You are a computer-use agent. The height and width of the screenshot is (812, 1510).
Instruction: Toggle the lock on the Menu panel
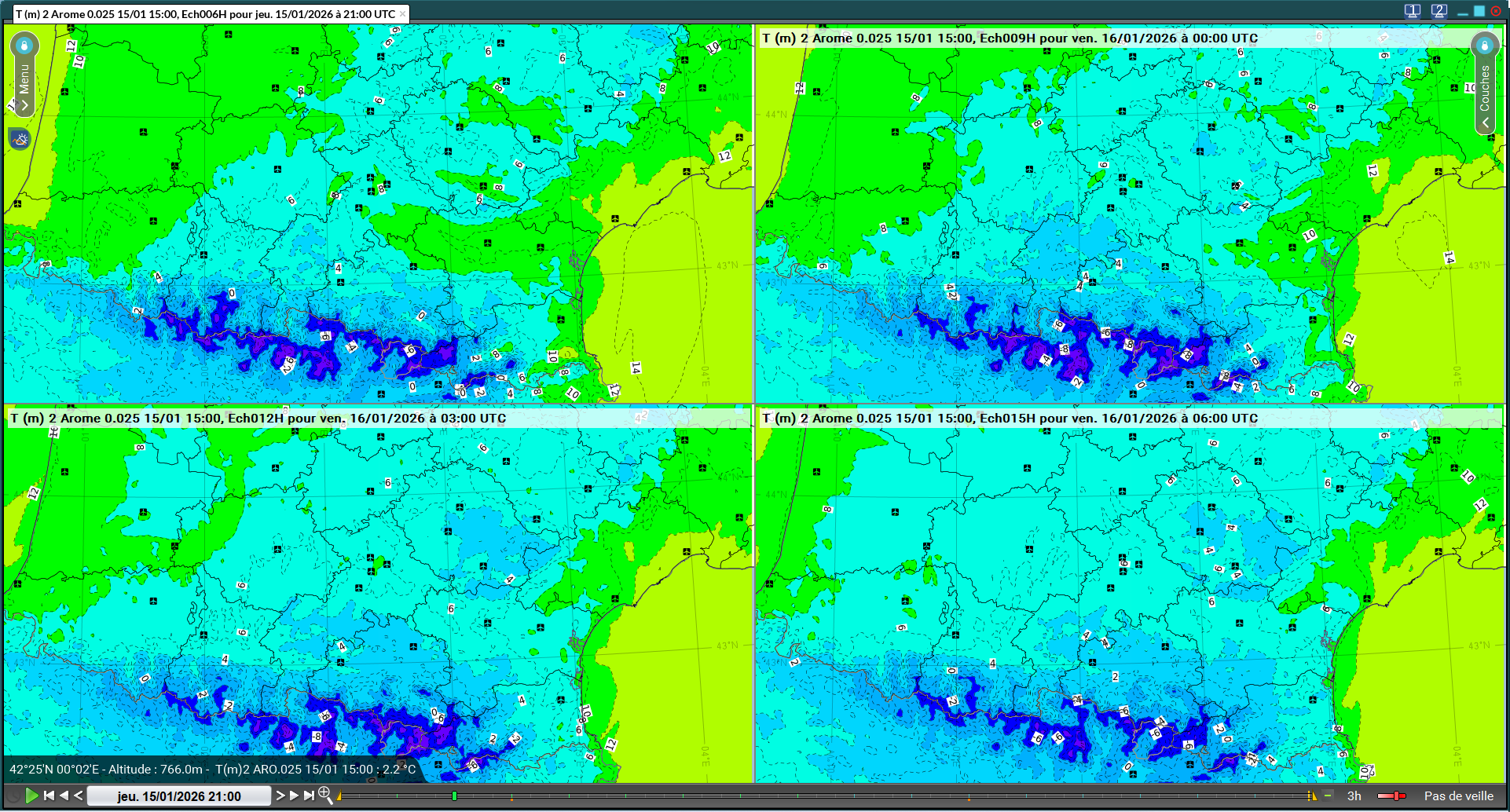[24, 46]
